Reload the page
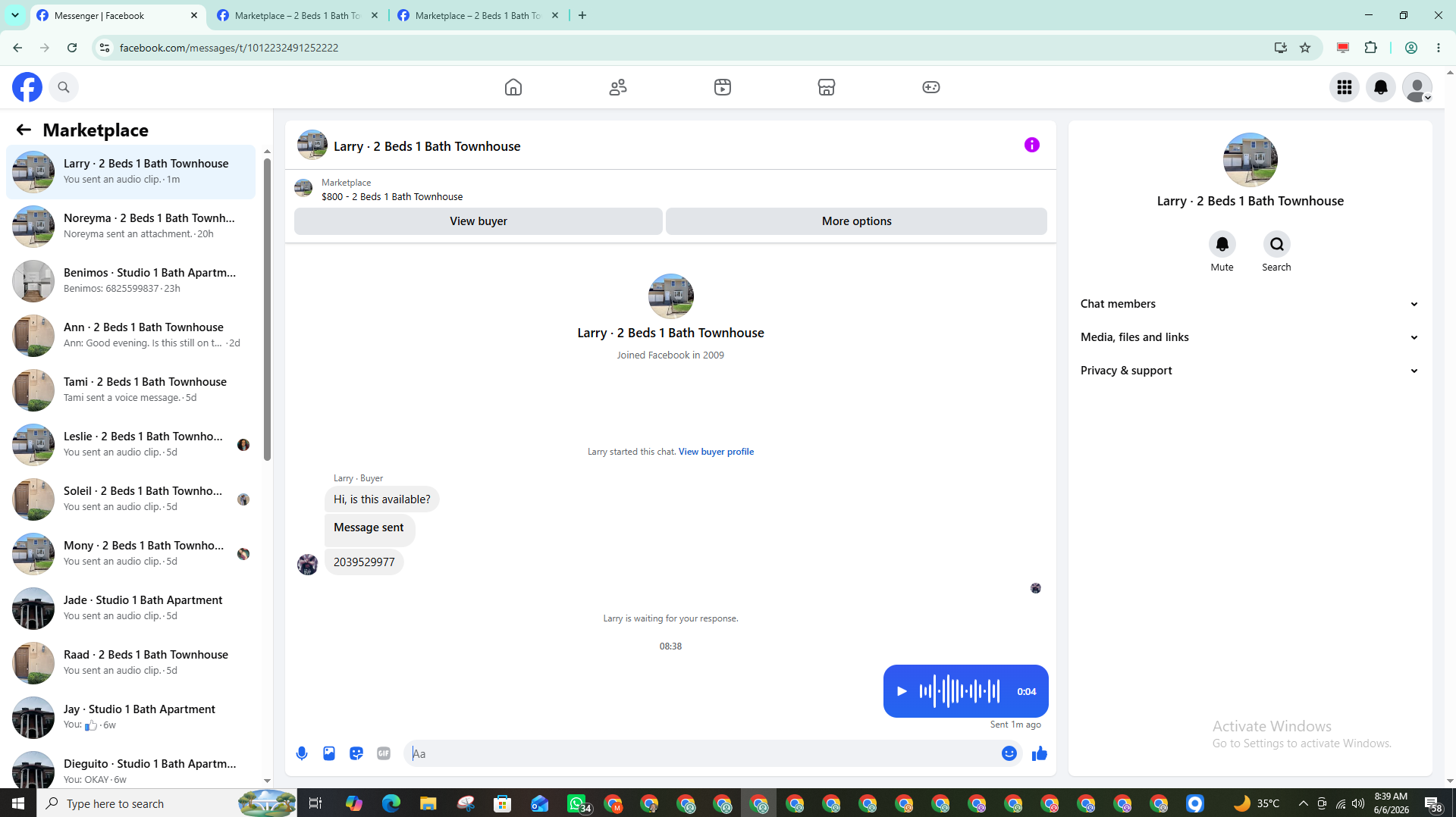This screenshot has height=817, width=1456. pyautogui.click(x=72, y=48)
